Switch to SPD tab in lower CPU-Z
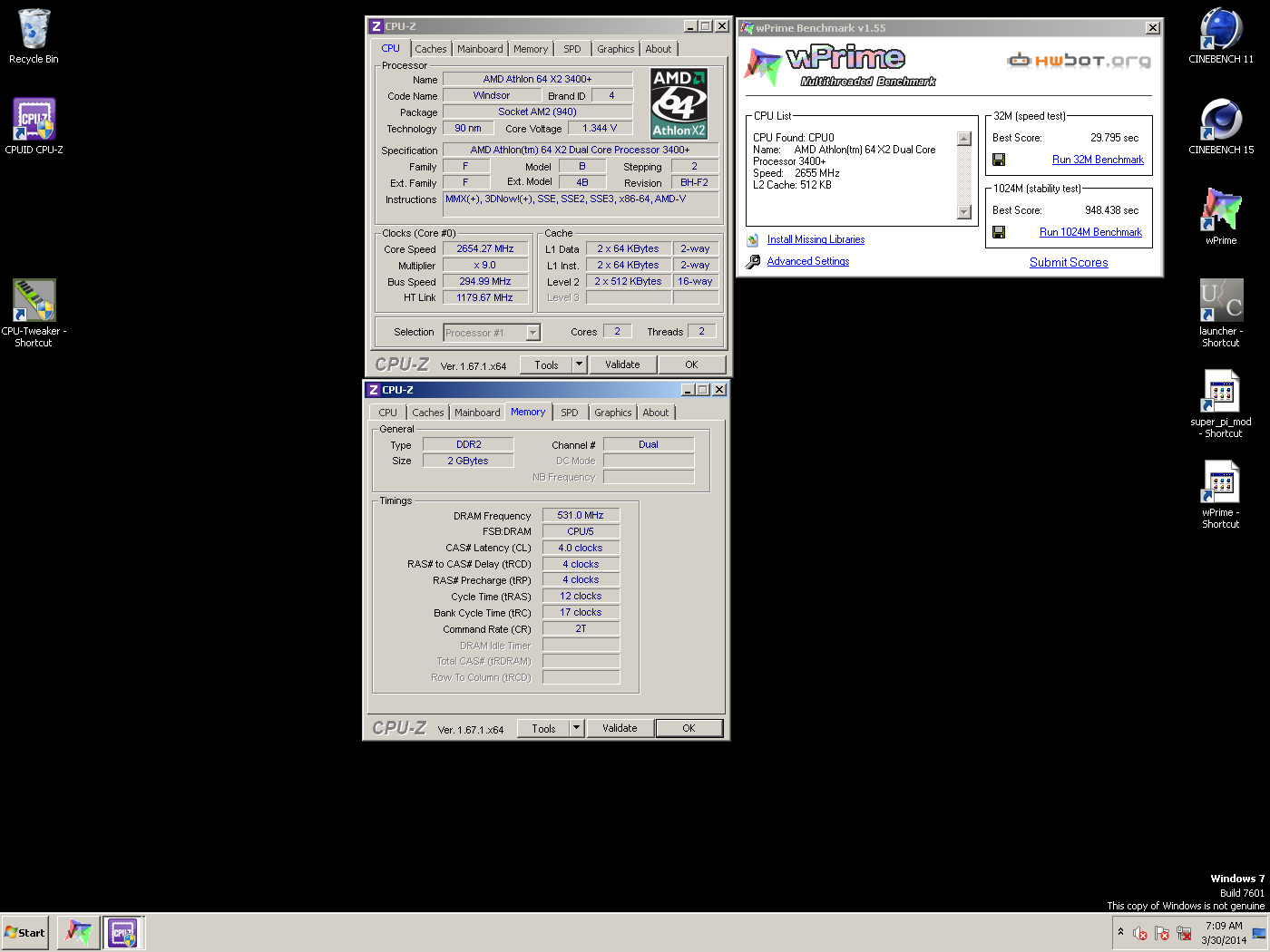1270x952 pixels. pyautogui.click(x=570, y=413)
